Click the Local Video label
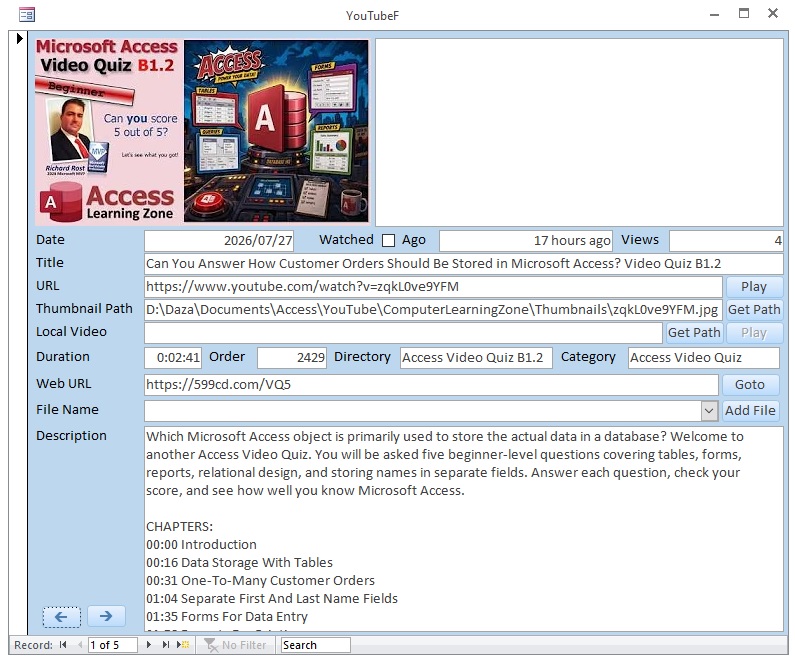Viewport: 795px width, 657px height. point(71,332)
